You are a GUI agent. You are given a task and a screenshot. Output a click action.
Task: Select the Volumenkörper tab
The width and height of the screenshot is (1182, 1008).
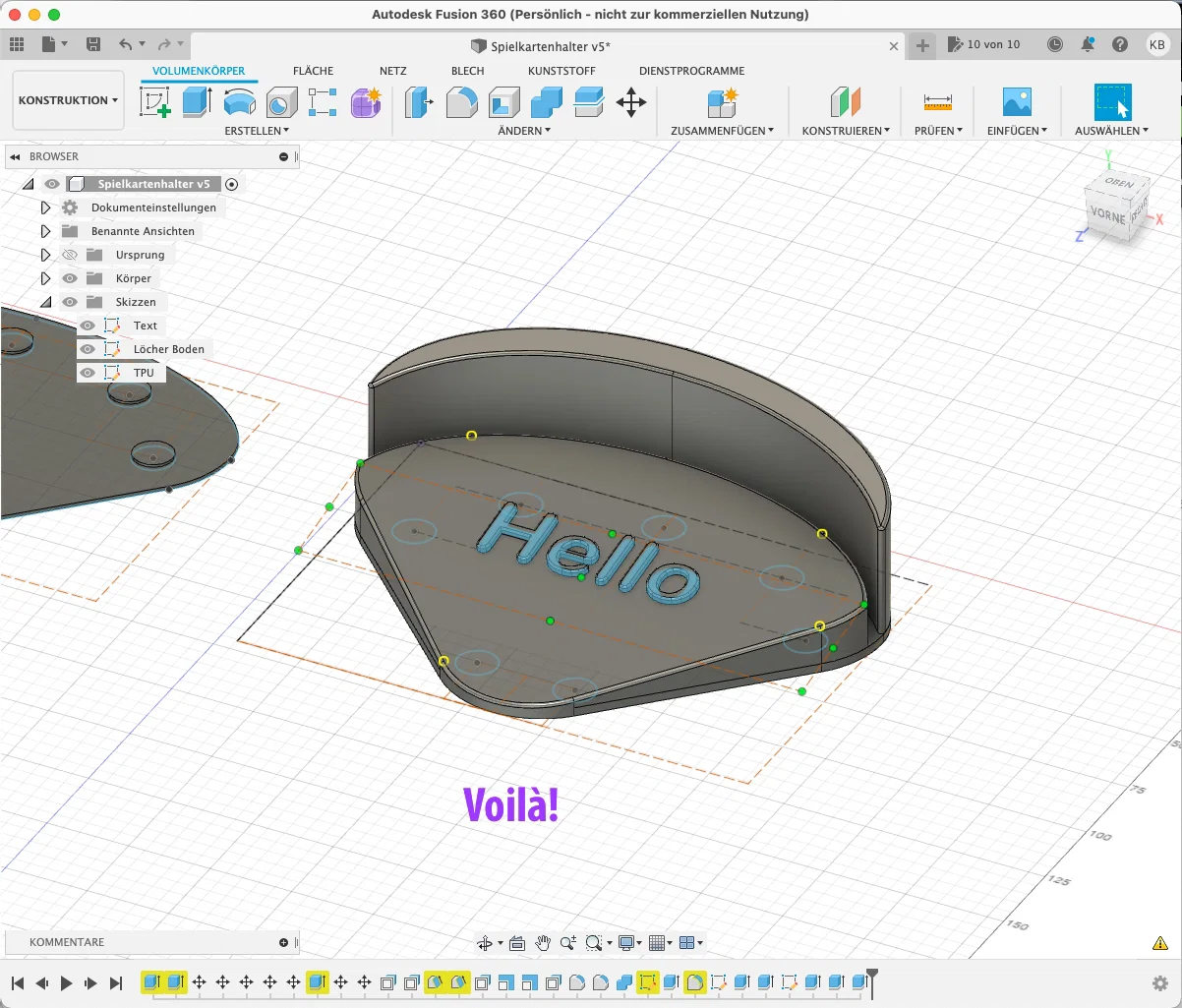(x=199, y=71)
